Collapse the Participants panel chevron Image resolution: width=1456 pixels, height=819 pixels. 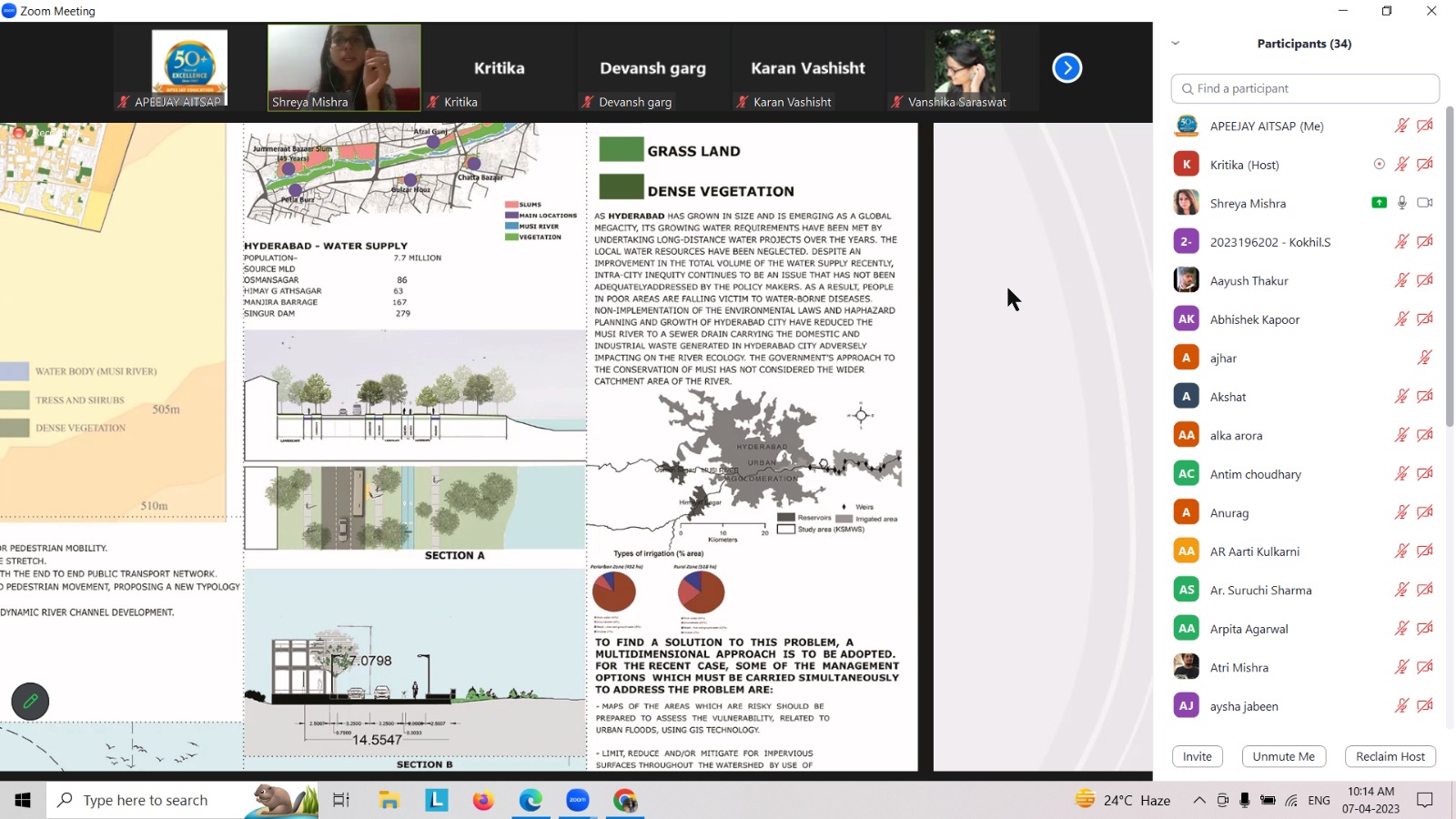point(1175,43)
